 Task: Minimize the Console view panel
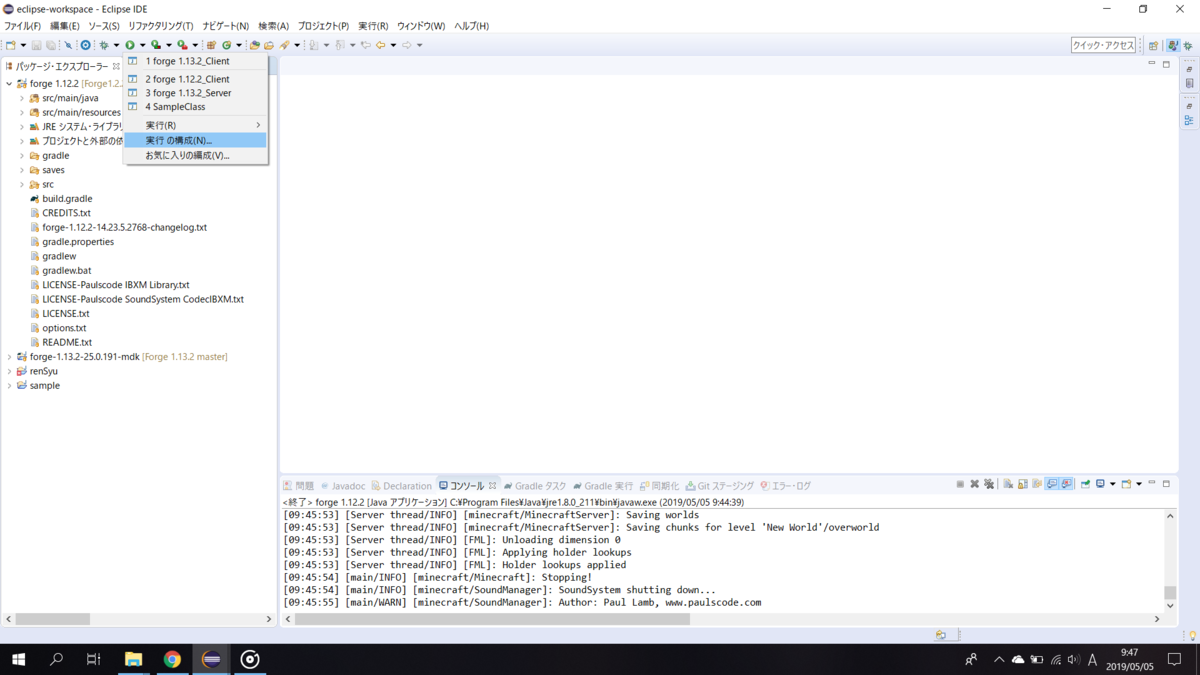pyautogui.click(x=1152, y=483)
